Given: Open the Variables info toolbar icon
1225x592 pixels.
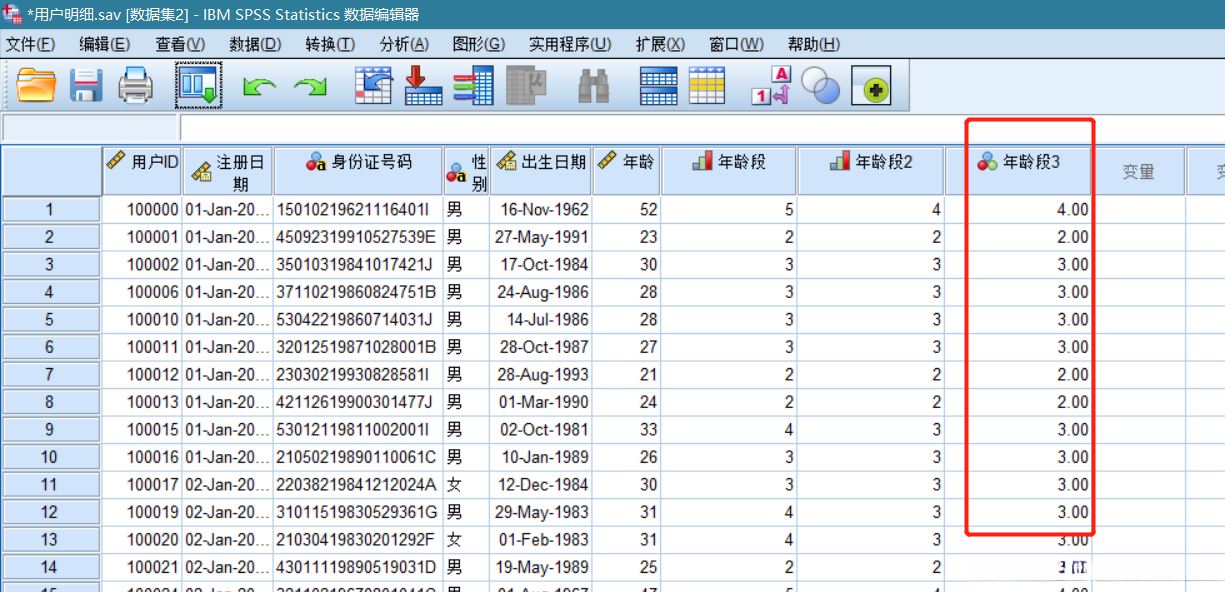Looking at the screenshot, I should click(473, 86).
